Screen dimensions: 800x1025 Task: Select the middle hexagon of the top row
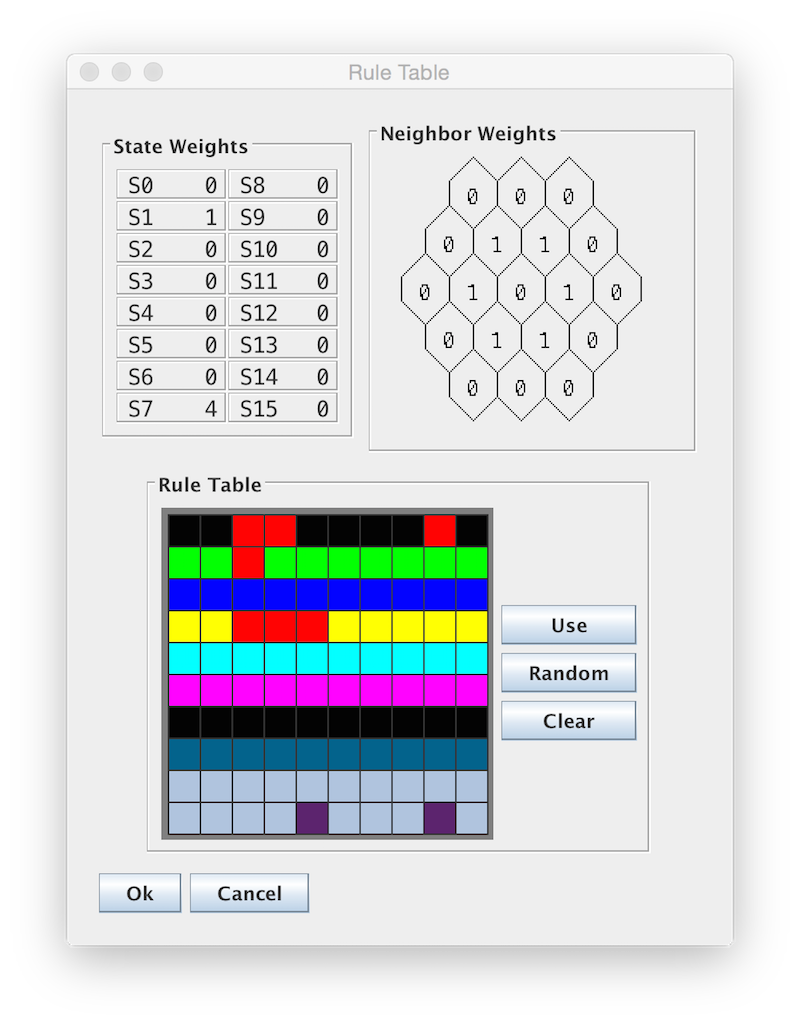click(521, 195)
